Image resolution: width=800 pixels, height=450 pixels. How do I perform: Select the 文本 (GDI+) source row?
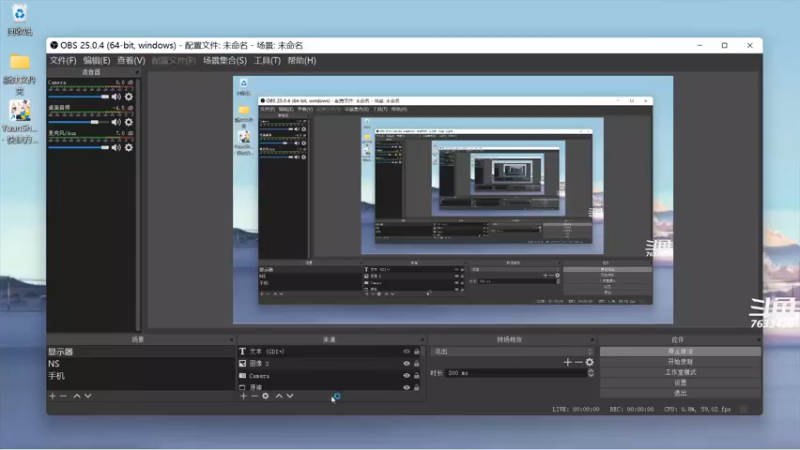pyautogui.click(x=331, y=352)
